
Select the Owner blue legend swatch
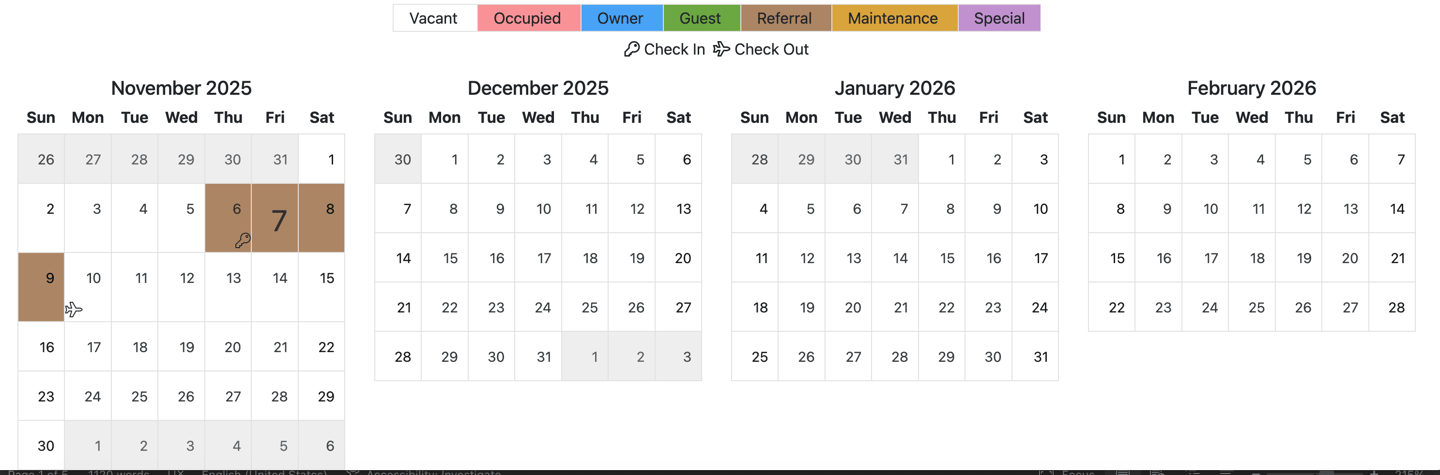pyautogui.click(x=621, y=18)
